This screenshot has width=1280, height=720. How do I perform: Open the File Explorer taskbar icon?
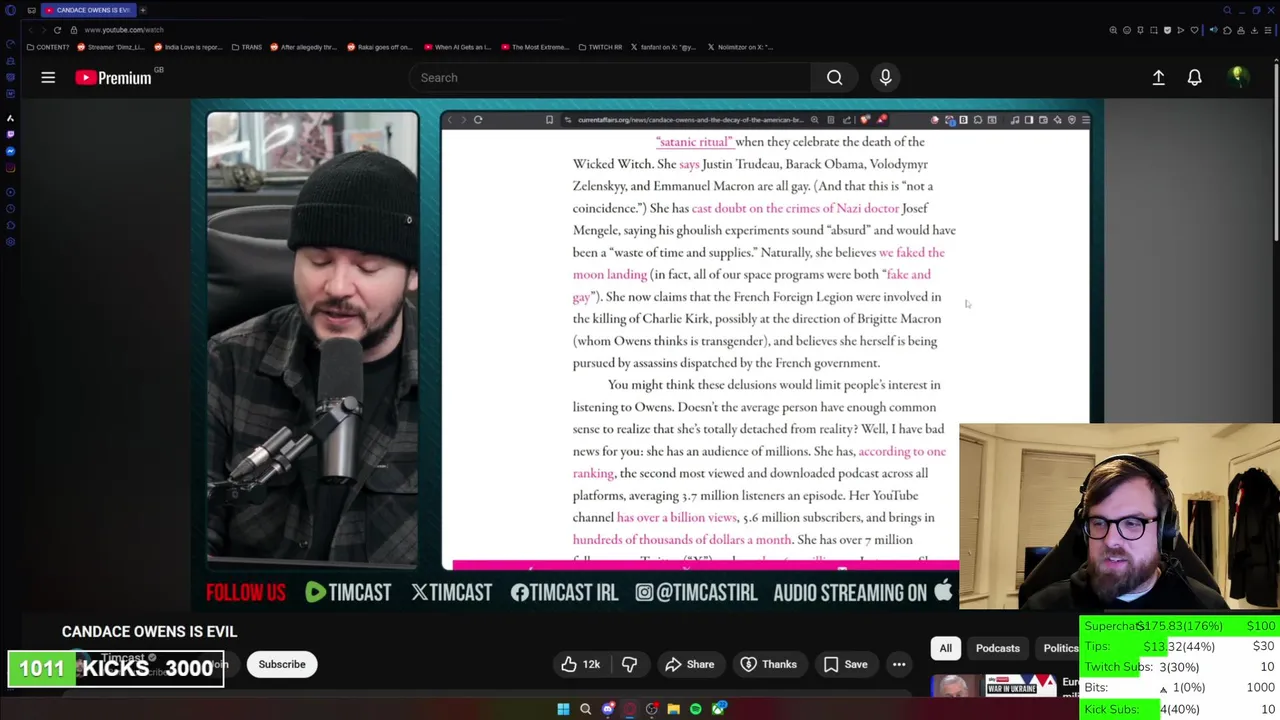coord(673,709)
